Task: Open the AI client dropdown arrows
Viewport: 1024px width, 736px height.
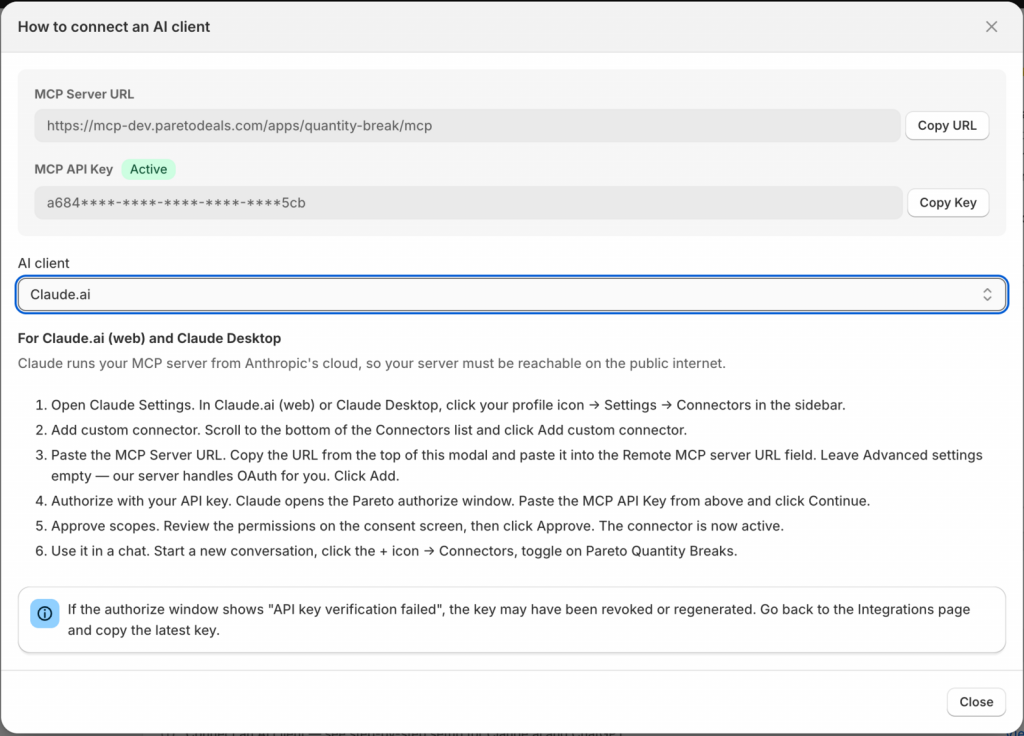Action: tap(987, 295)
